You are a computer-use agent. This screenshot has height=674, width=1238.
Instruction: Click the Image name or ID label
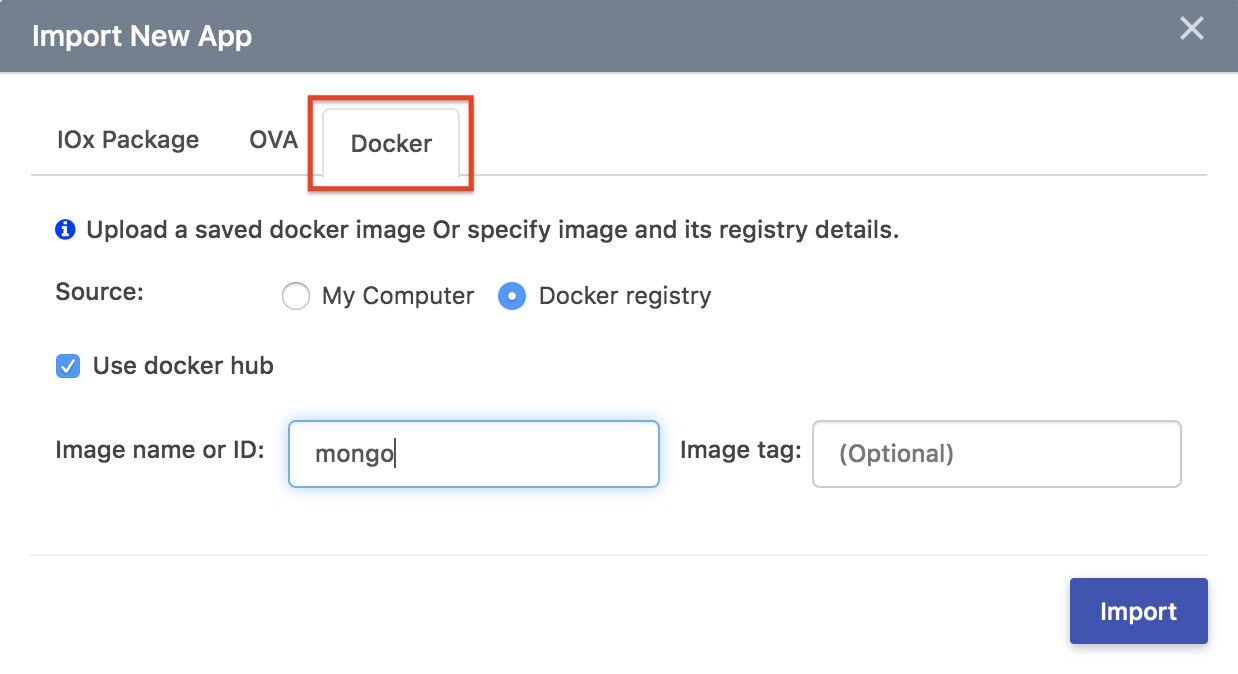[160, 449]
